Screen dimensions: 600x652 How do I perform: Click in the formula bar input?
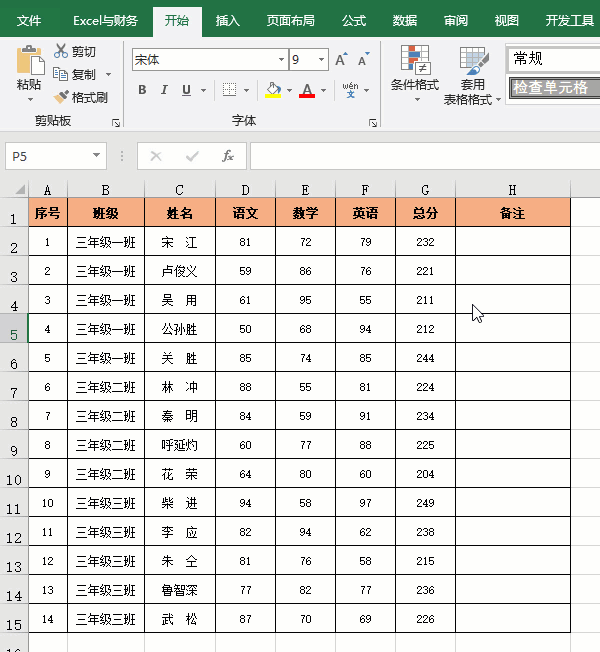coord(425,156)
